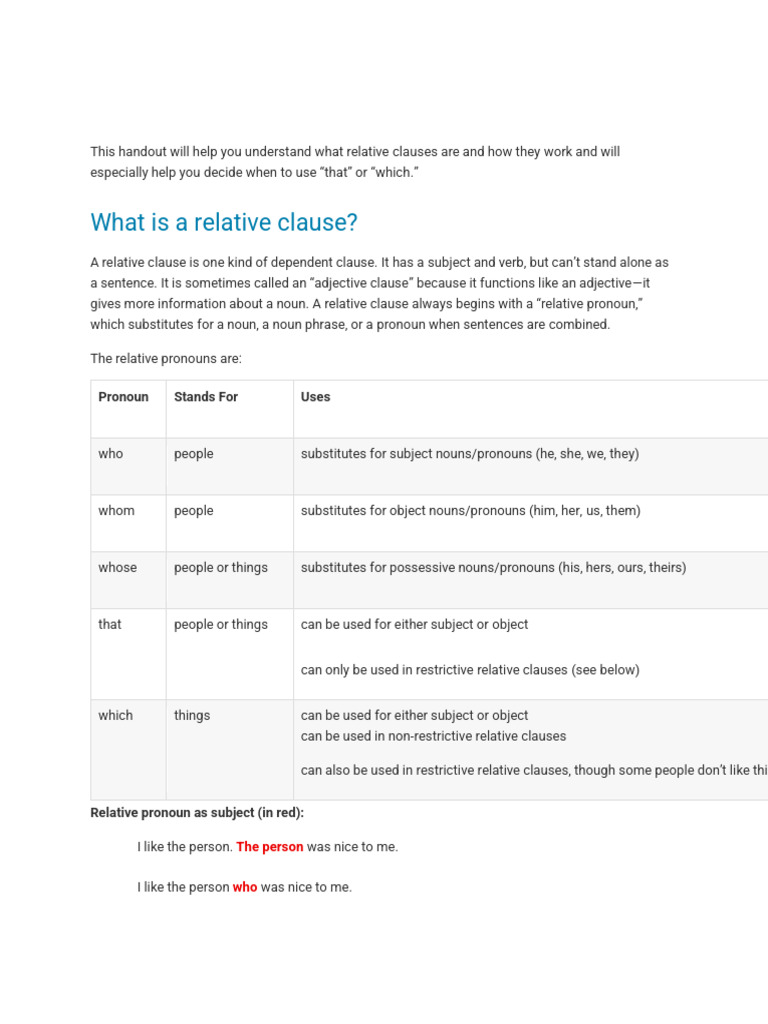Click the 'which' pronoun cell

point(116,716)
